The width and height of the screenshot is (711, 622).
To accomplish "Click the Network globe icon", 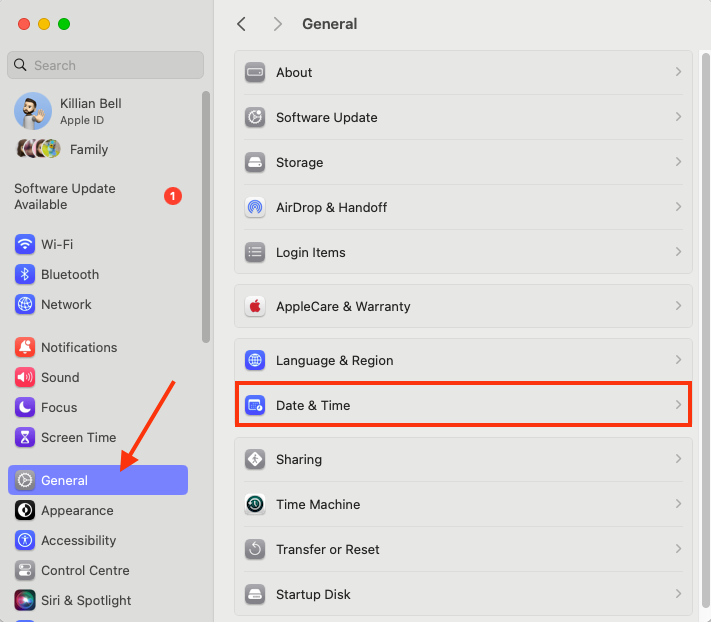I will point(25,304).
